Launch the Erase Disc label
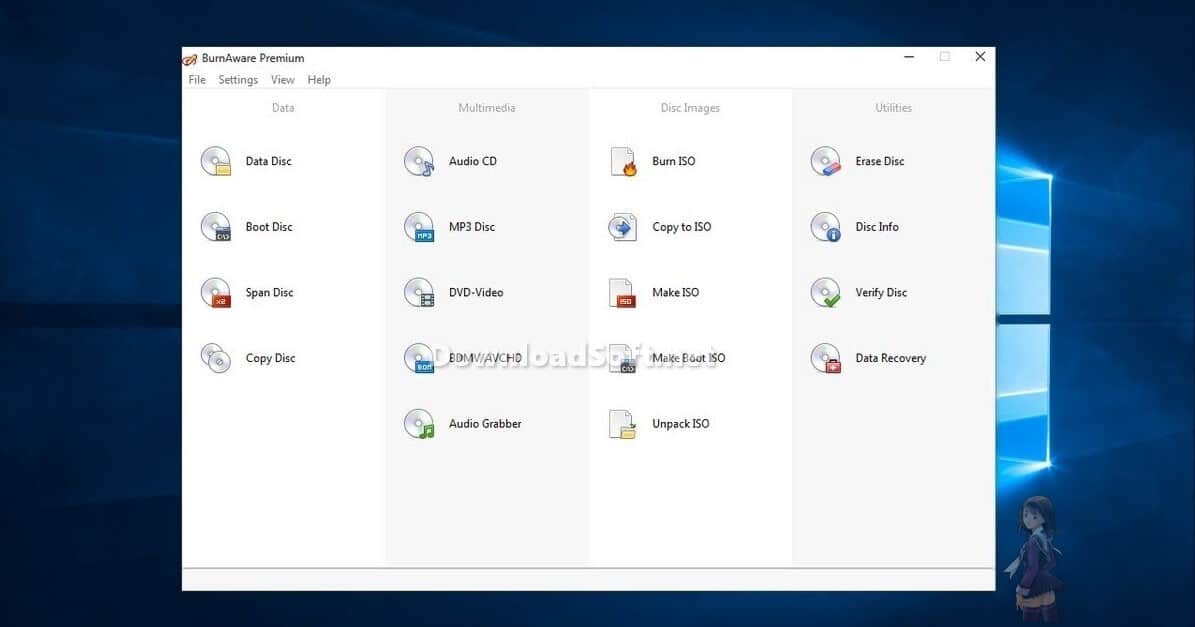The image size is (1195, 627). 879,162
